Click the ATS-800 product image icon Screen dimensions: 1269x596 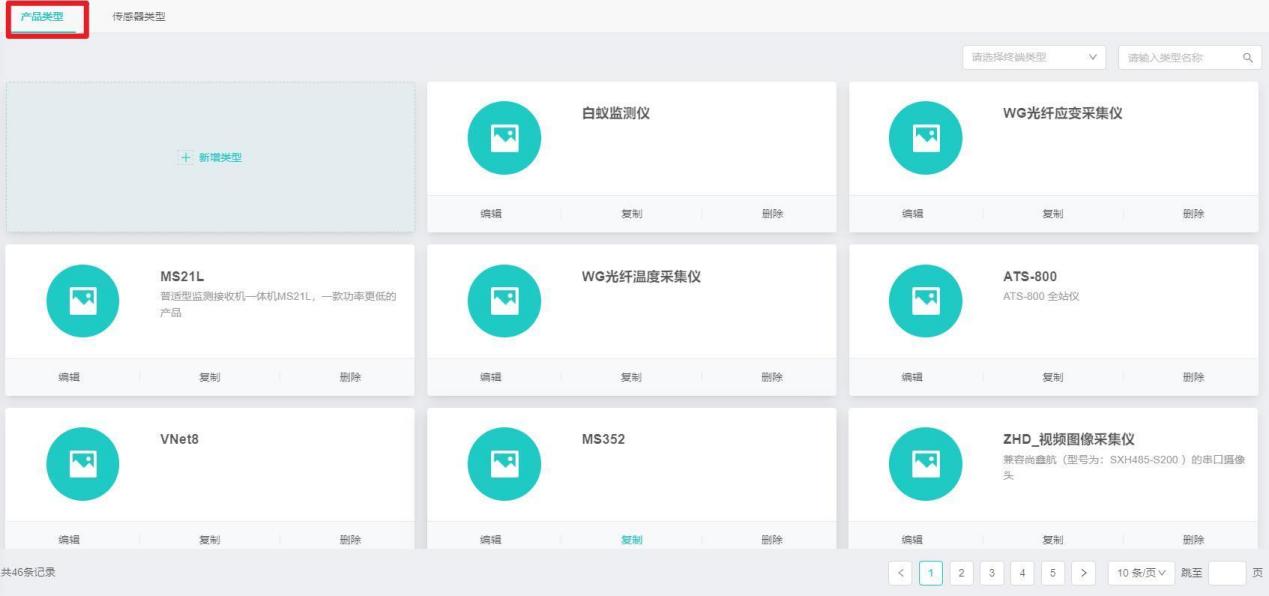point(925,301)
